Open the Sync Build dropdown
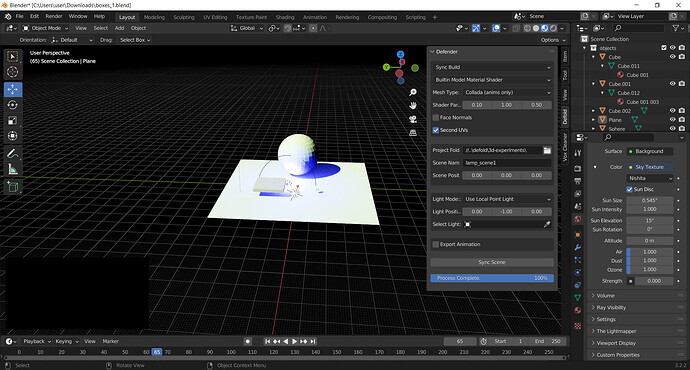The width and height of the screenshot is (690, 370). [x=492, y=67]
